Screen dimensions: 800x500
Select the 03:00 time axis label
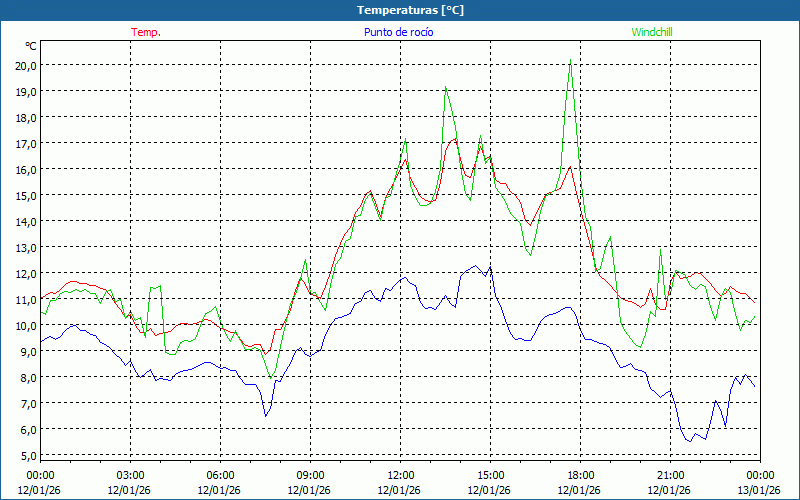[130, 475]
